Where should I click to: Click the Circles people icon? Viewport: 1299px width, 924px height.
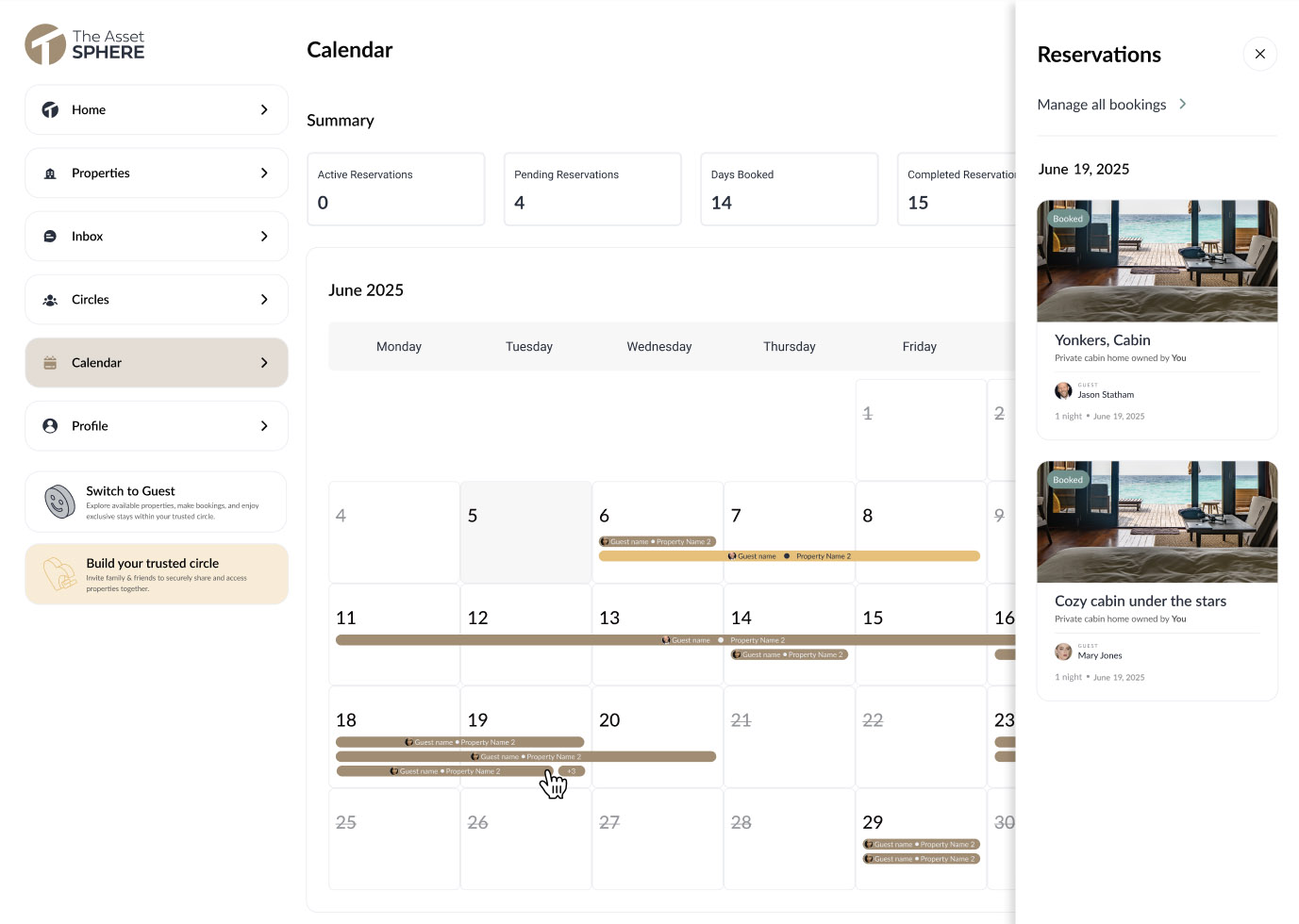point(50,300)
